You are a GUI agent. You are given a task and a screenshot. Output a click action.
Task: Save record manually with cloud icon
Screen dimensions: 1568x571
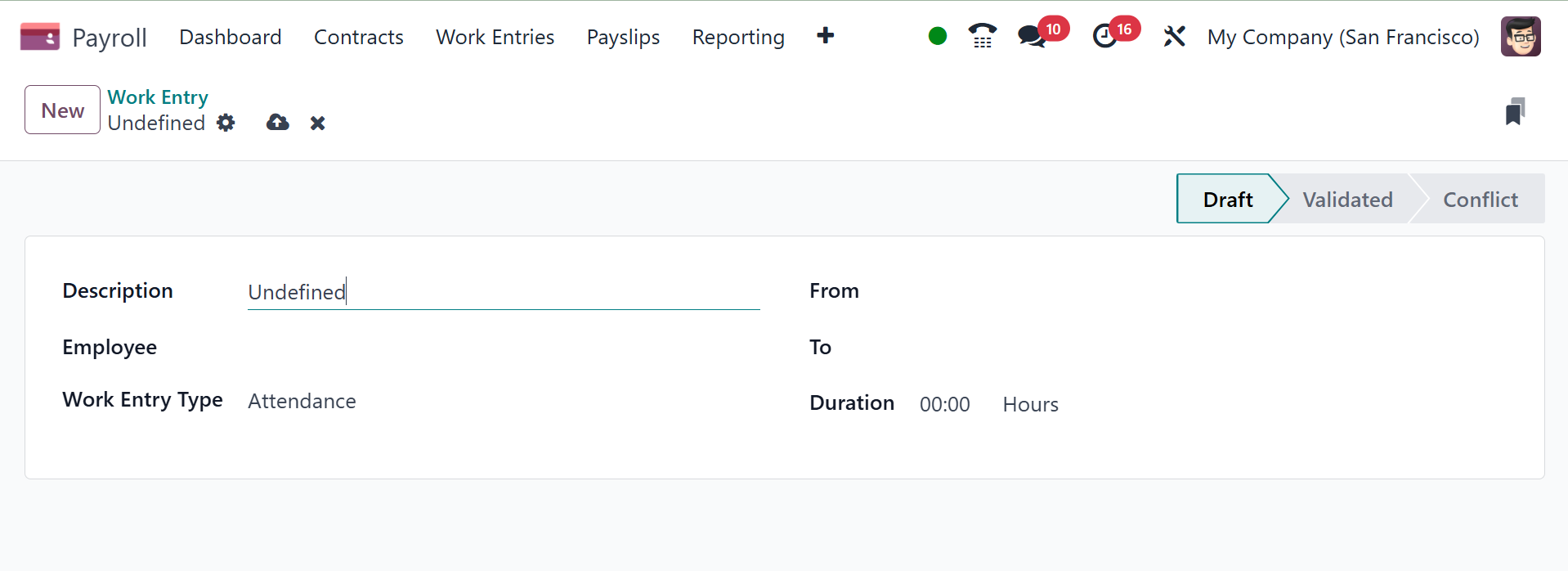[x=278, y=123]
